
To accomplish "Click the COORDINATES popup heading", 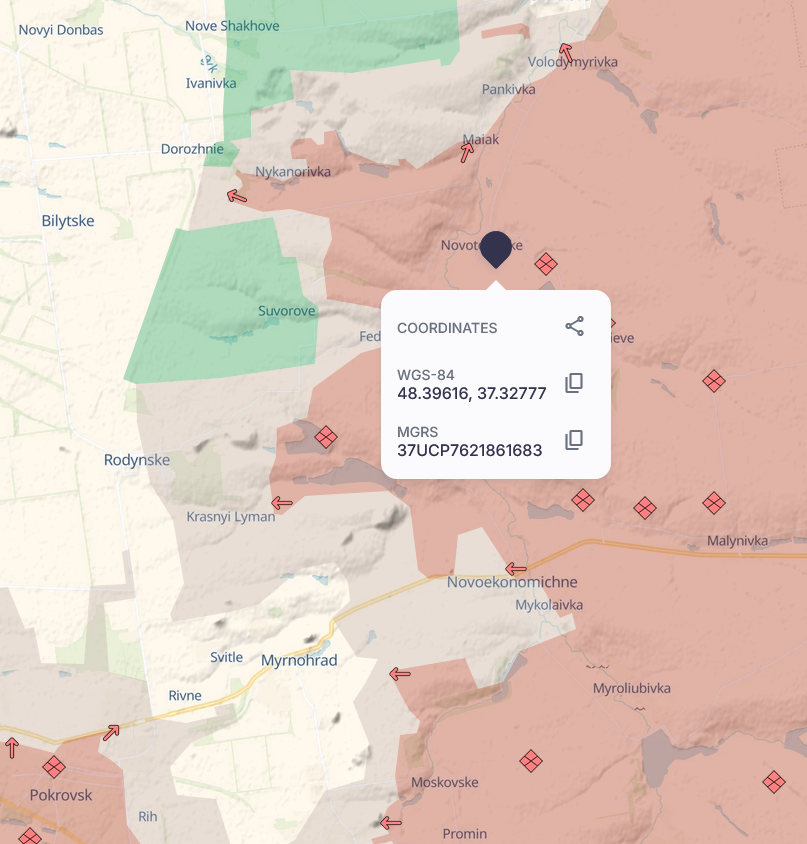I will (447, 328).
